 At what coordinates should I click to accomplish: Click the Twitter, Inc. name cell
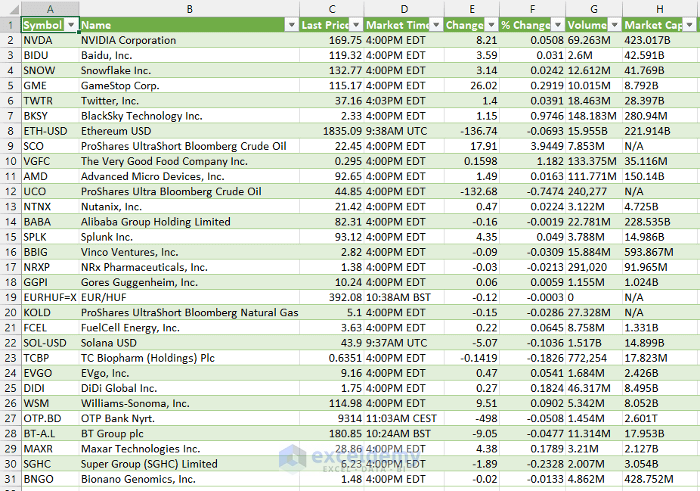[x=189, y=101]
